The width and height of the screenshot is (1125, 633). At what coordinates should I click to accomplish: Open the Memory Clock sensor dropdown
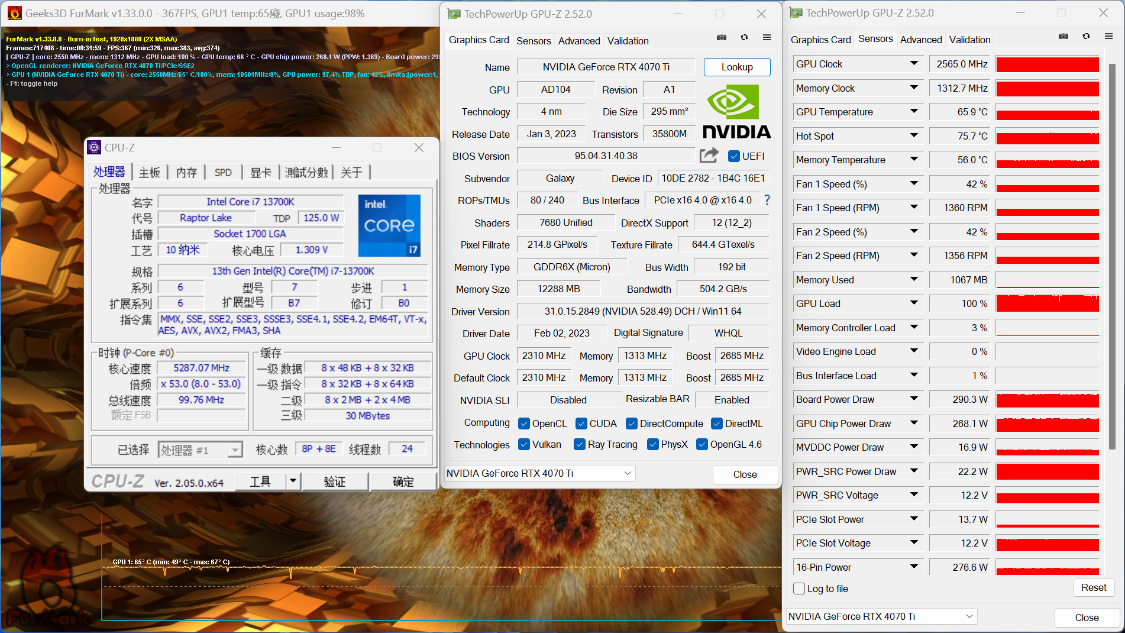pos(913,88)
